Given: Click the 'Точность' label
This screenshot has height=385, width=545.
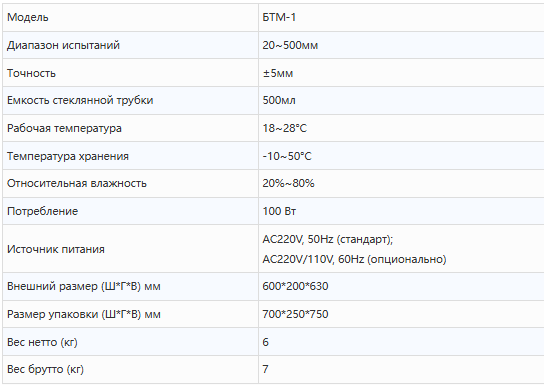Looking at the screenshot, I should point(31,73).
